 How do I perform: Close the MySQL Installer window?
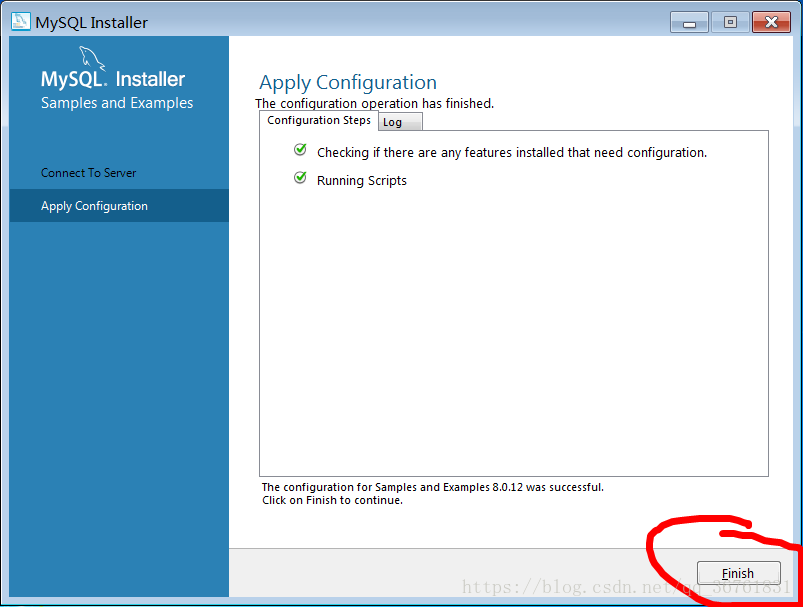[x=771, y=23]
